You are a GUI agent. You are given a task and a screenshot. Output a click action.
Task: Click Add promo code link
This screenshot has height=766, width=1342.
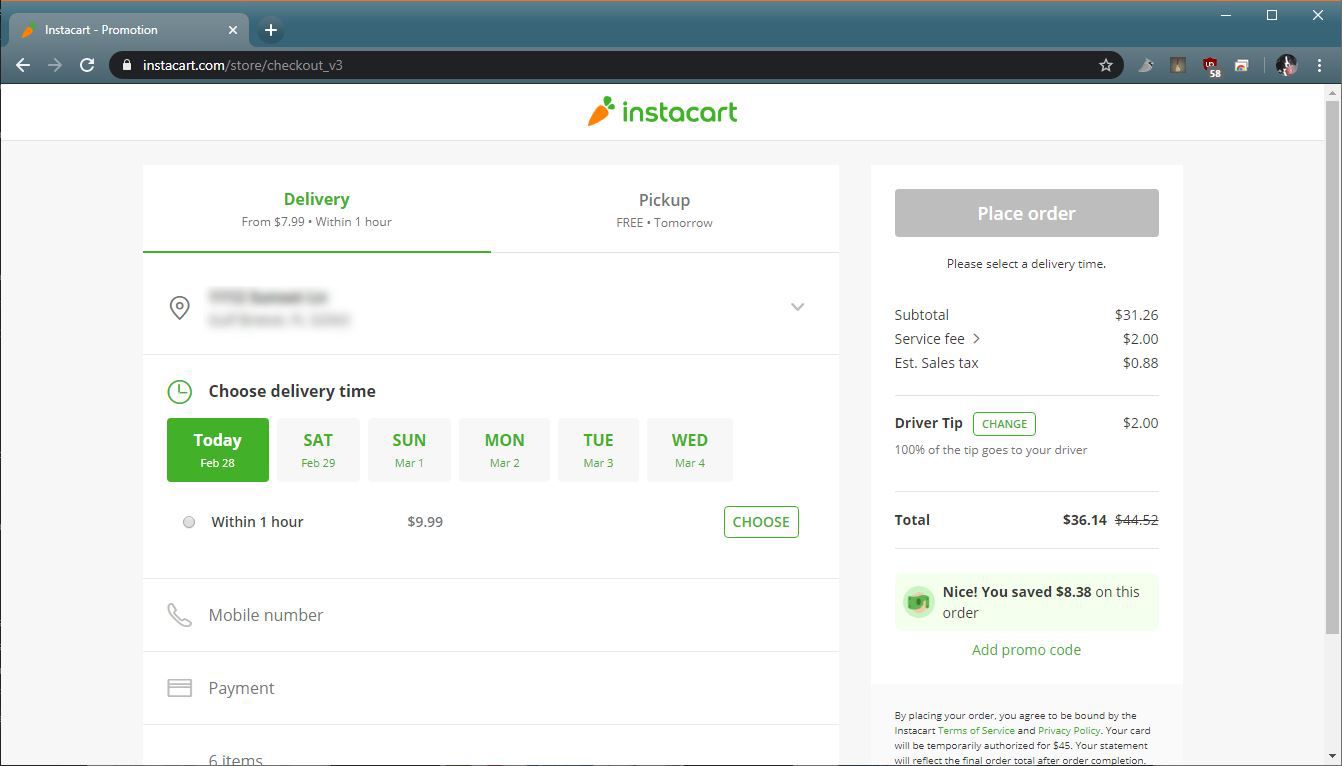1026,650
